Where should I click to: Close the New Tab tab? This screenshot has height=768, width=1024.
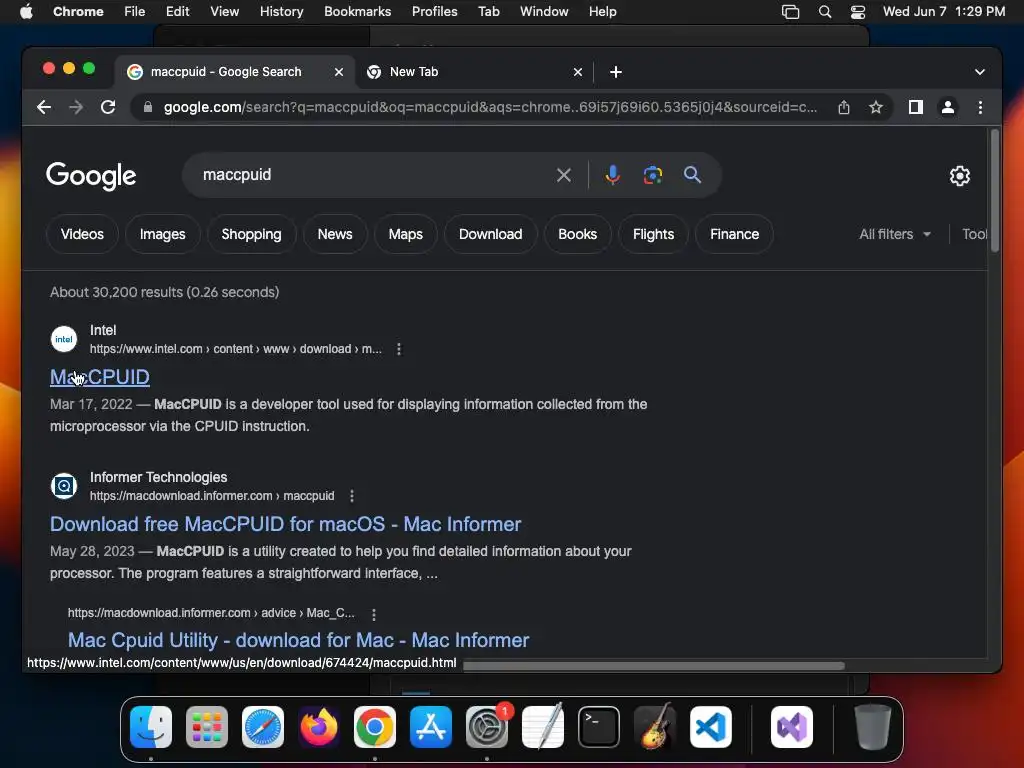point(577,72)
